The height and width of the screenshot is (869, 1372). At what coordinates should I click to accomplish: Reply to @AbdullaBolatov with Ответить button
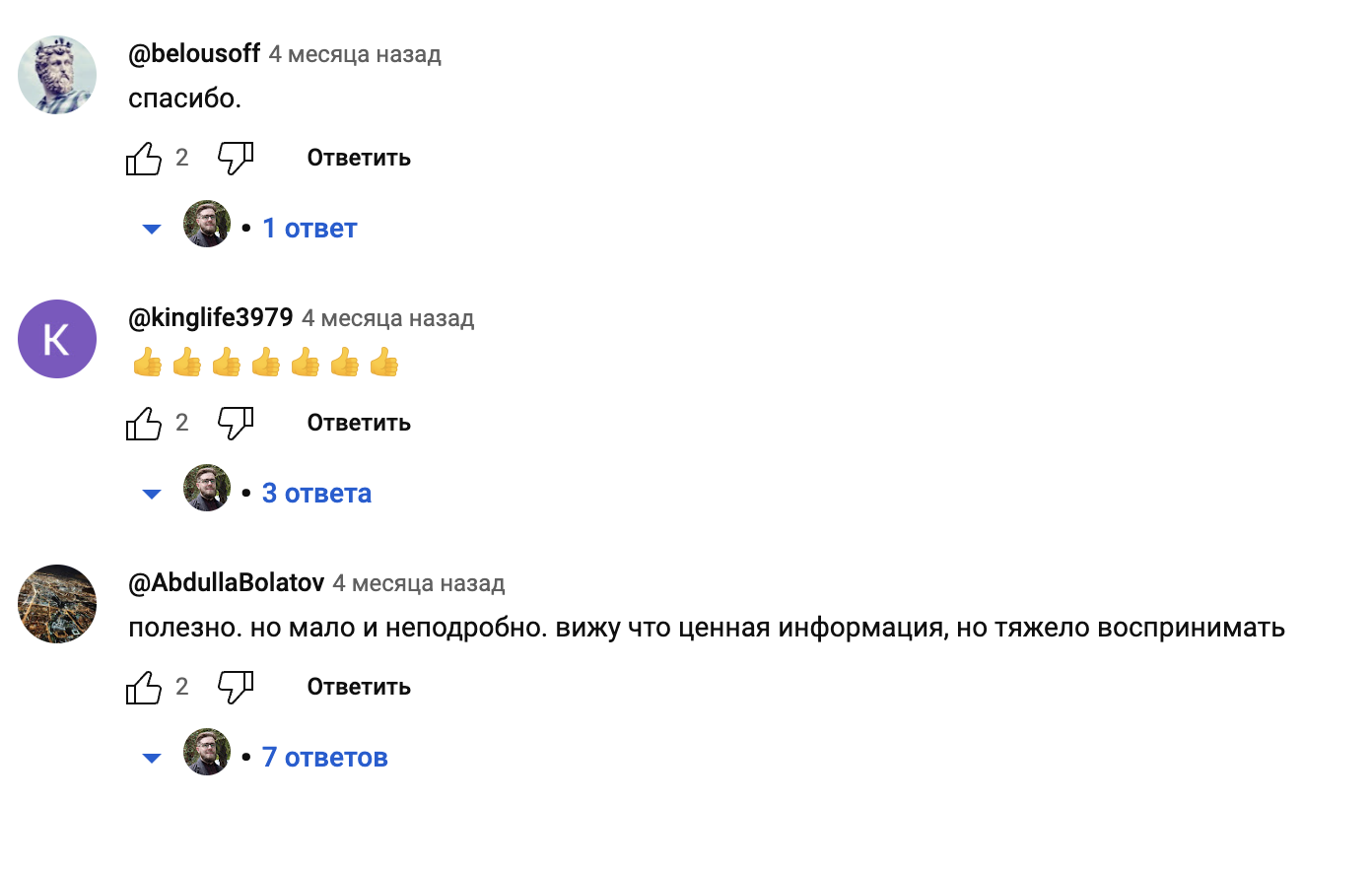[359, 687]
